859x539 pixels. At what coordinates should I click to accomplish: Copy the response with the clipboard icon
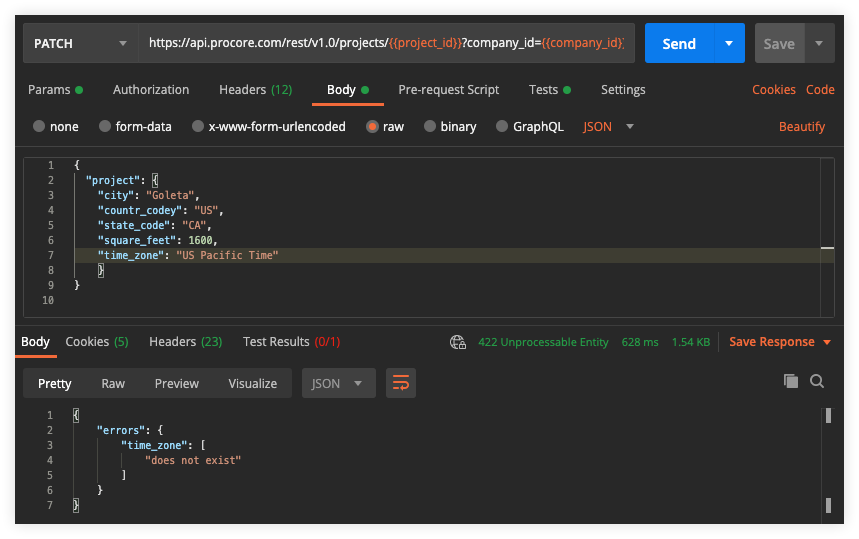[791, 381]
